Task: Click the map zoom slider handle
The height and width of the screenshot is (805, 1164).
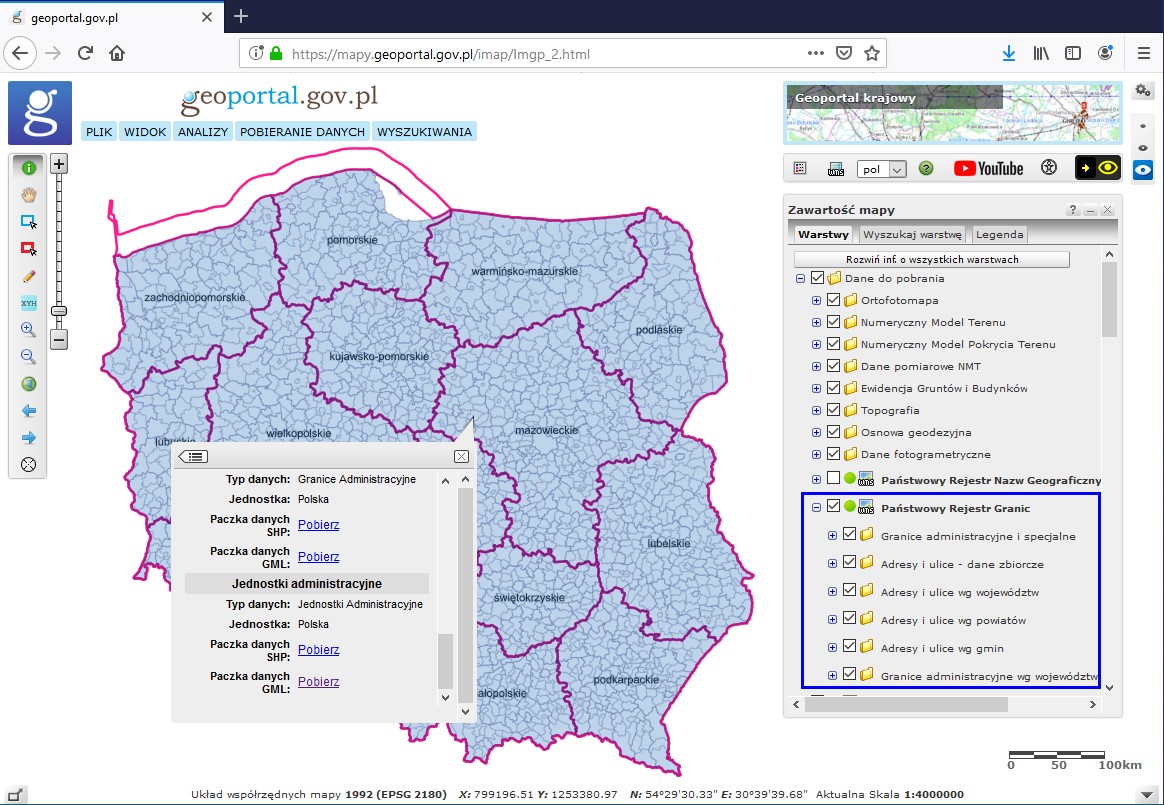Action: tap(59, 311)
